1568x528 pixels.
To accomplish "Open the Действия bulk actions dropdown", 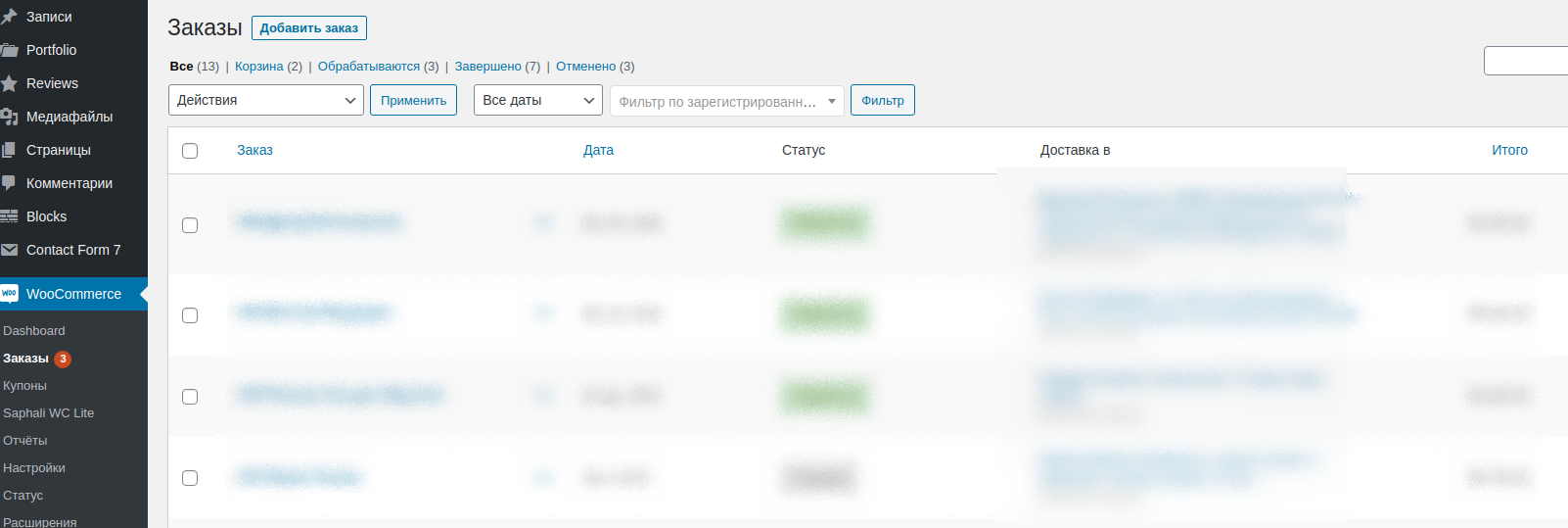I will (265, 100).
